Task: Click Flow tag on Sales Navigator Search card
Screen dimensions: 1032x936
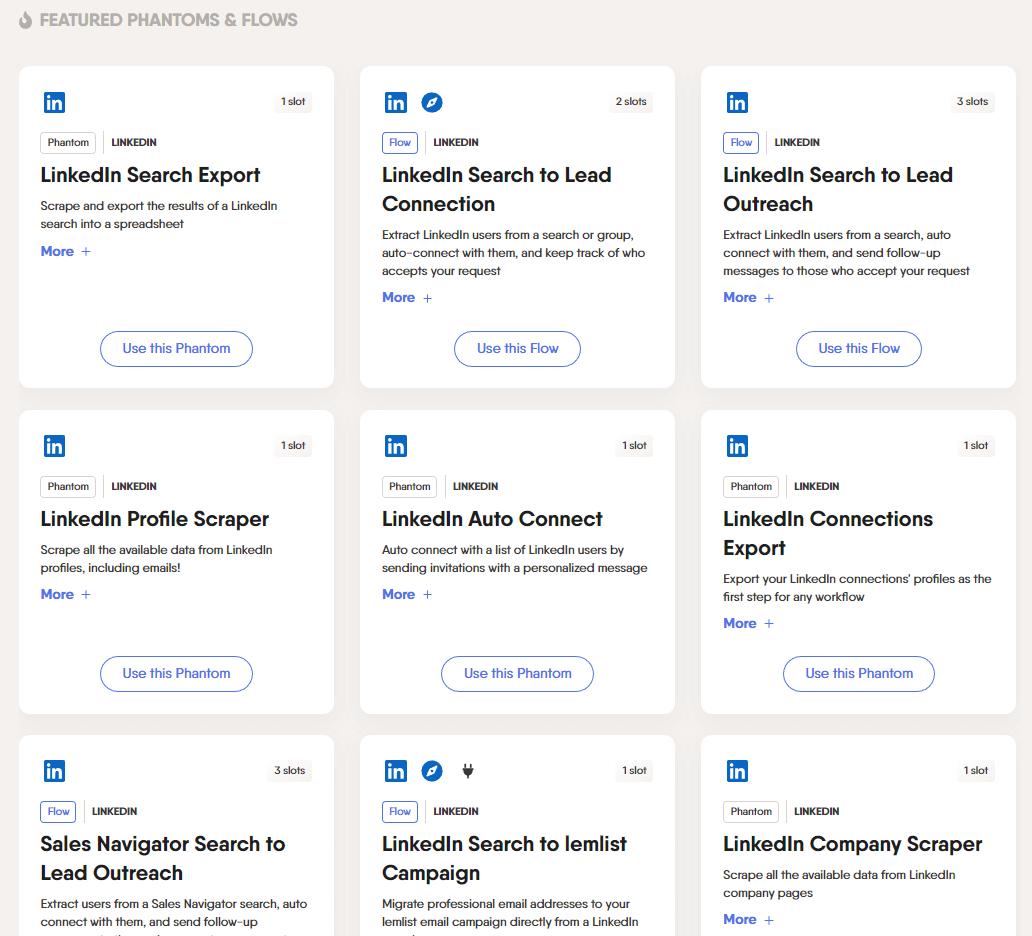Action: tap(58, 812)
